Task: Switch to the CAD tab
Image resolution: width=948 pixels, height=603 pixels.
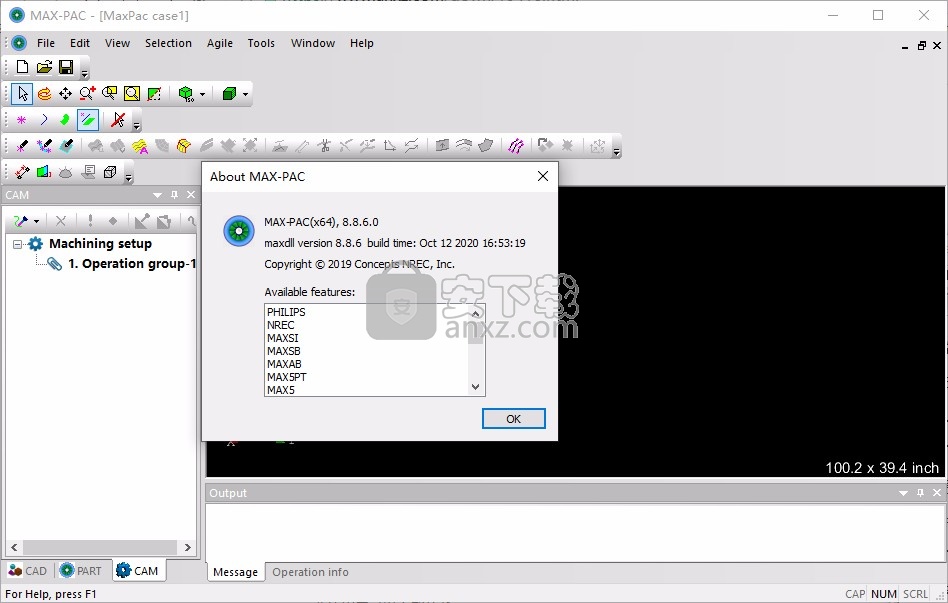Action: pos(27,571)
